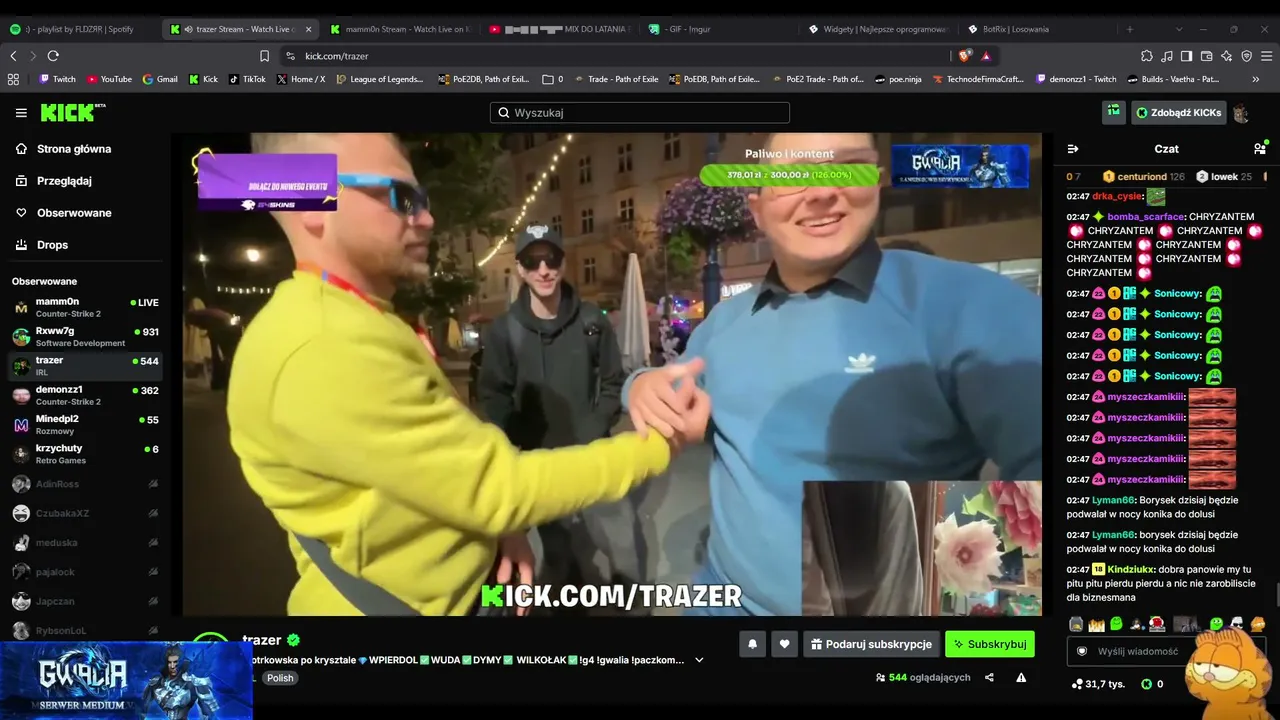Viewport: 1280px width, 720px height.
Task: Toggle the browser sidebar panel
Action: point(1186,56)
